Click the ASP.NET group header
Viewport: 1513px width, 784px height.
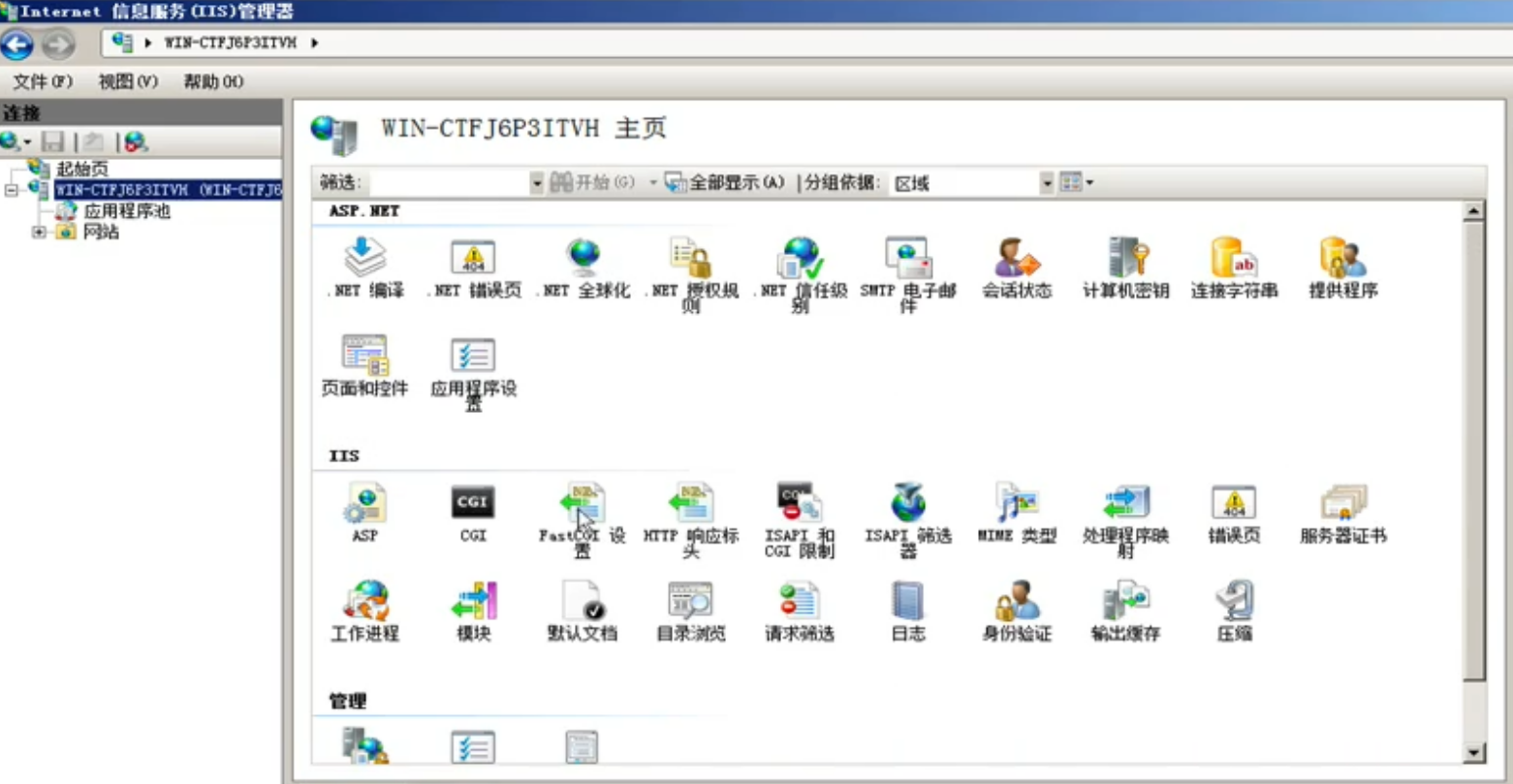pyautogui.click(x=363, y=210)
